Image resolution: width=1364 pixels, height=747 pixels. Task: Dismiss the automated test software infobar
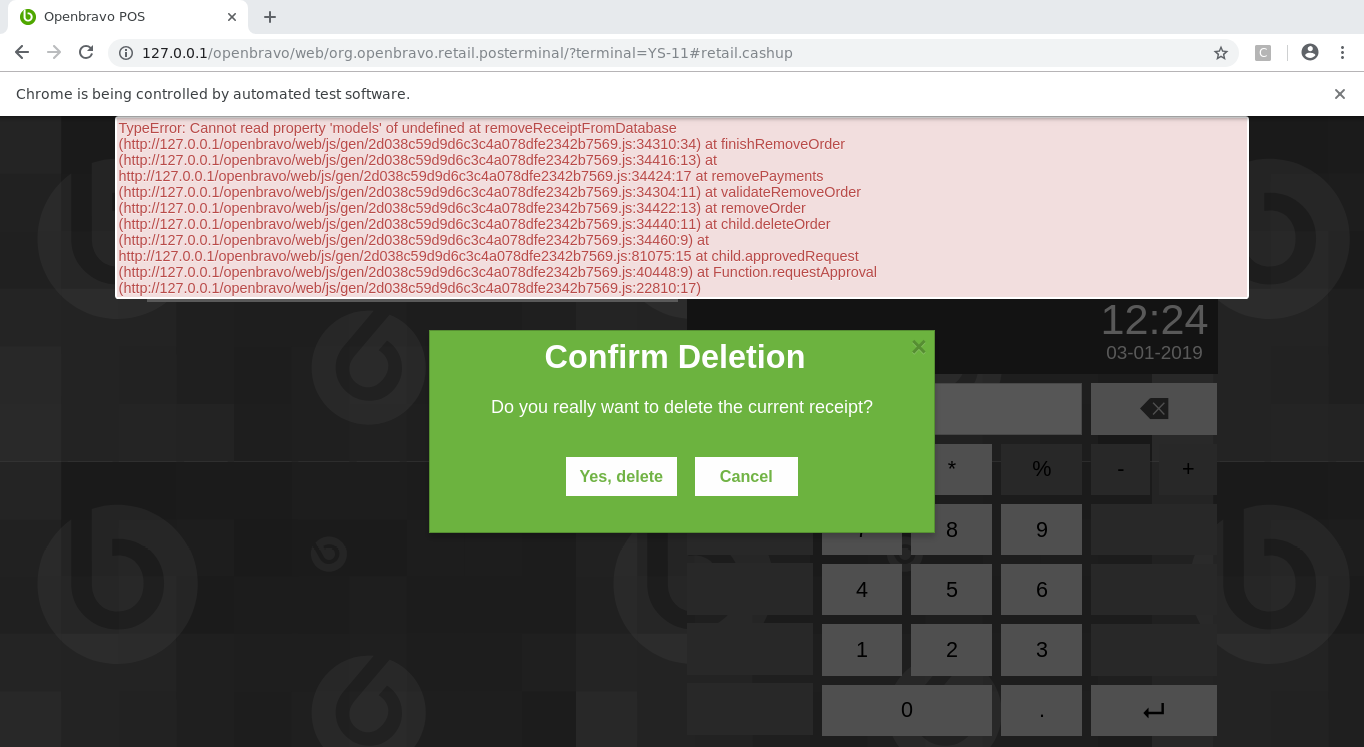tap(1340, 94)
